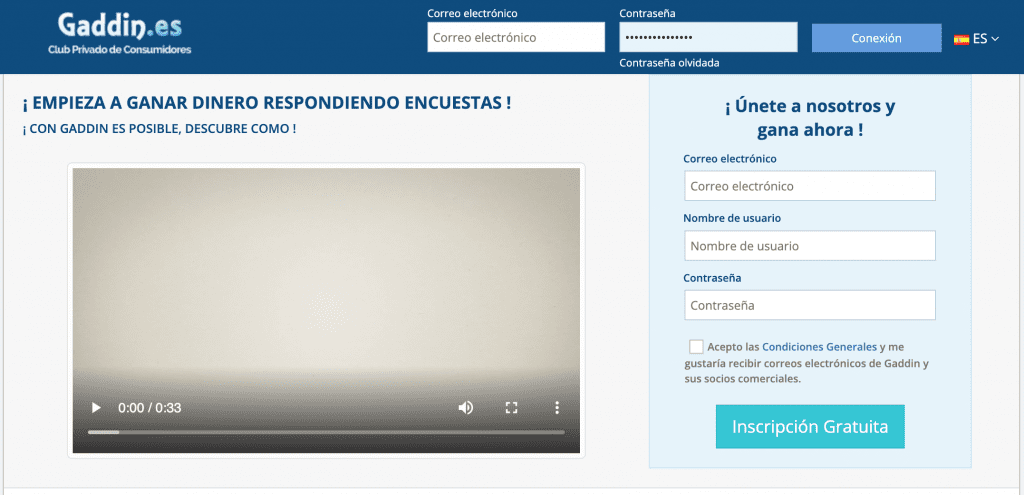Image resolution: width=1024 pixels, height=495 pixels.
Task: Click the Gaddin.es logo
Action: click(x=119, y=33)
